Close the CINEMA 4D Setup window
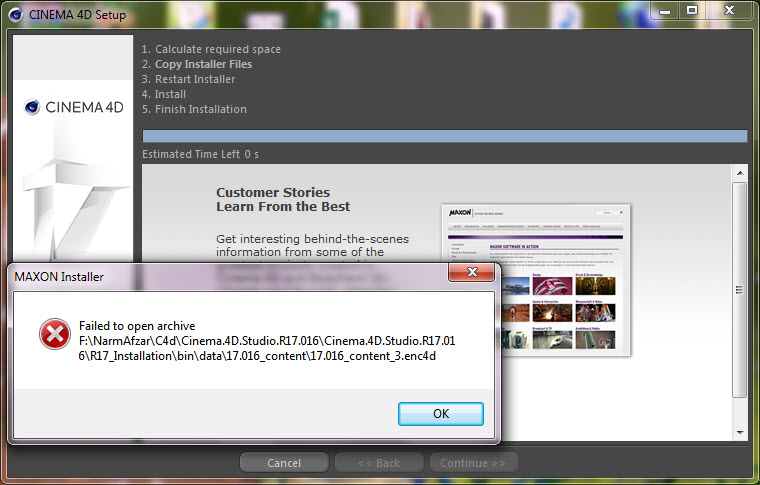Viewport: 760px width, 485px height. 729,11
